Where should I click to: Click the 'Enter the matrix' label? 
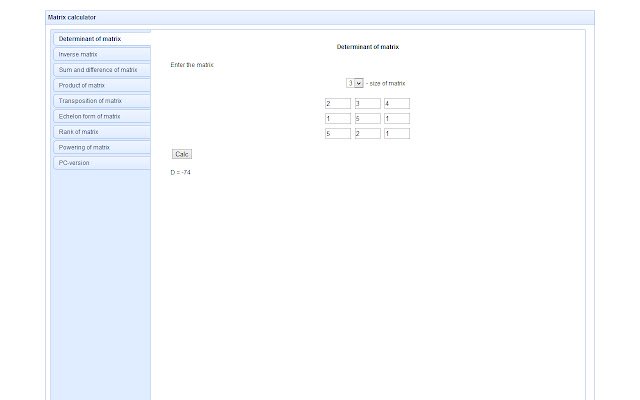(x=192, y=65)
